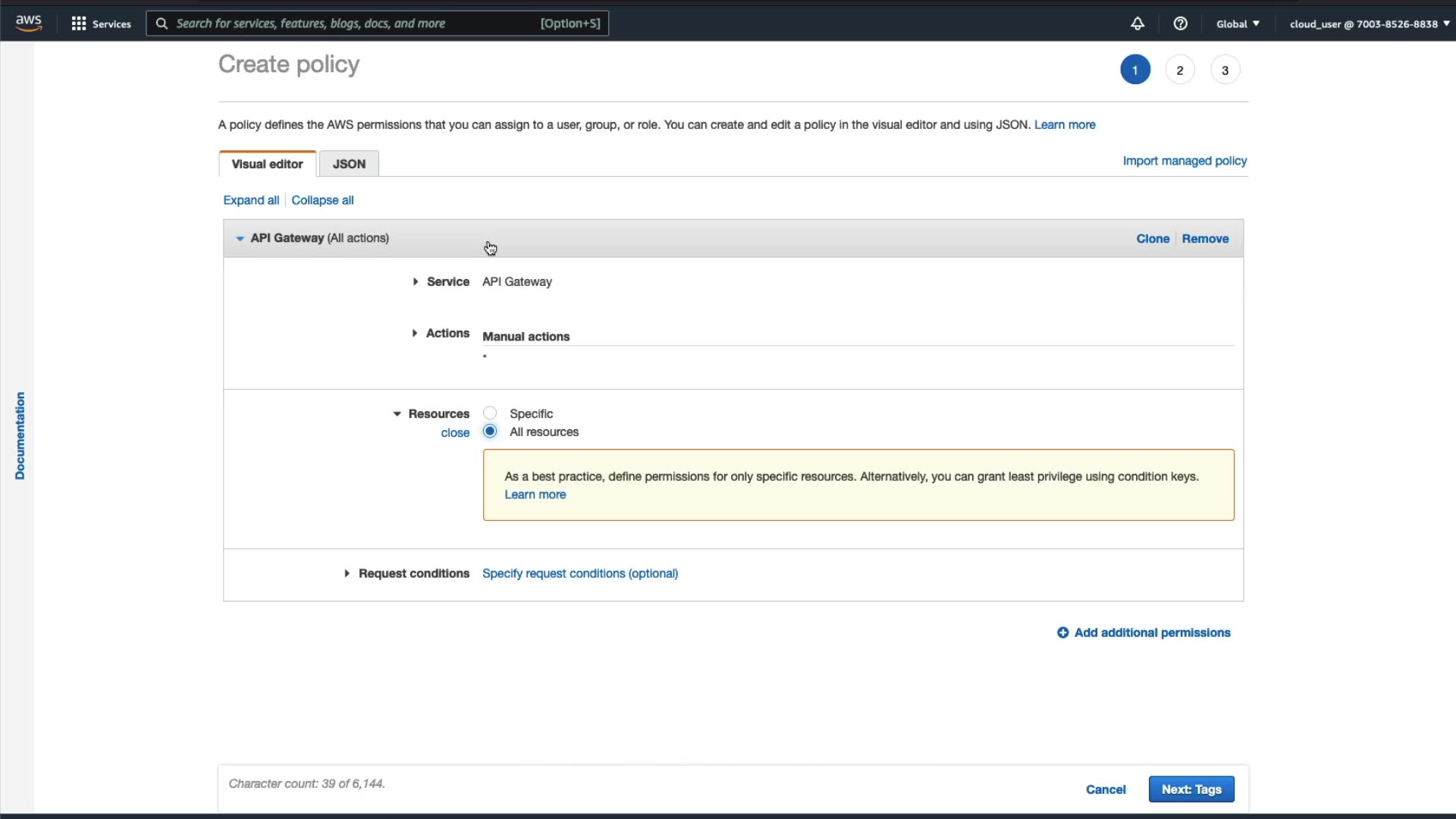Collapse the API Gateway permissions block
The width and height of the screenshot is (1456, 819).
click(x=240, y=238)
